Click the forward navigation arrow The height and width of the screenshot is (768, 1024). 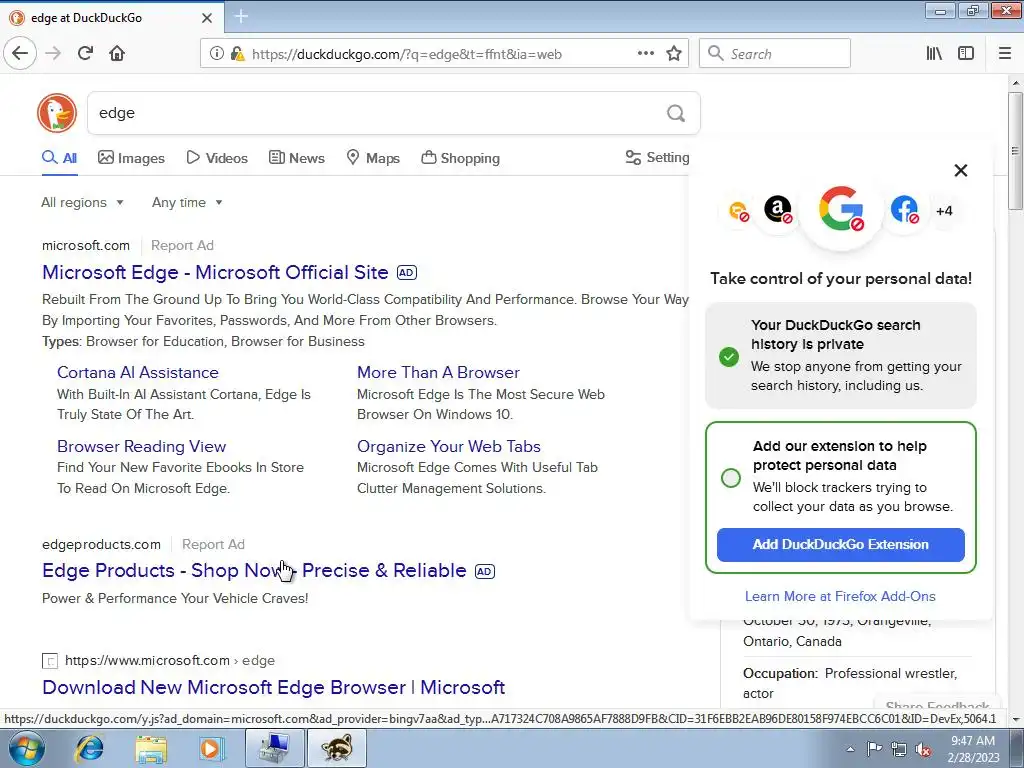53,54
